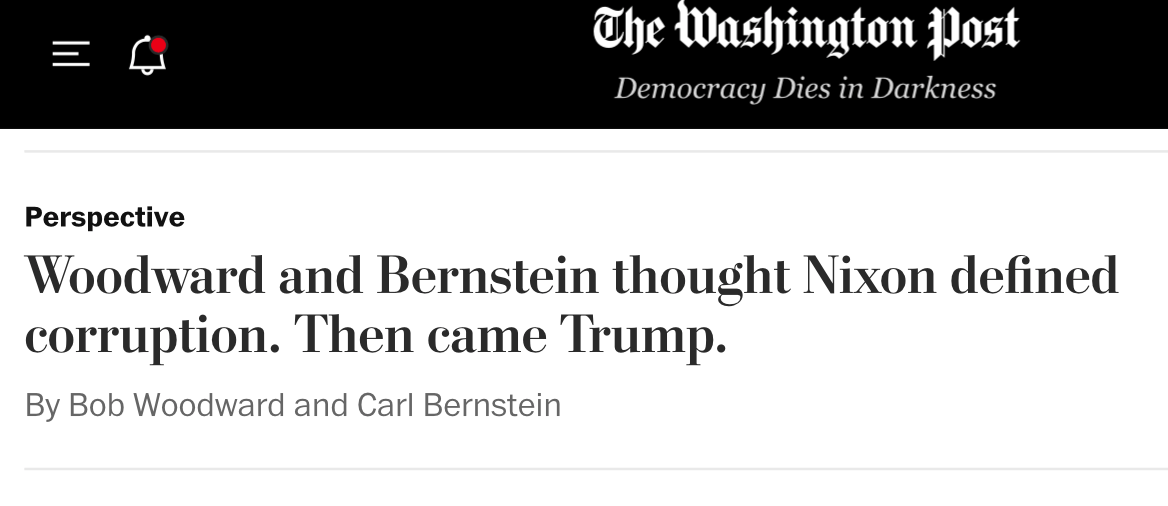Click the word "corruption." in the headline
Image resolution: width=1168 pixels, height=506 pixels.
152,336
